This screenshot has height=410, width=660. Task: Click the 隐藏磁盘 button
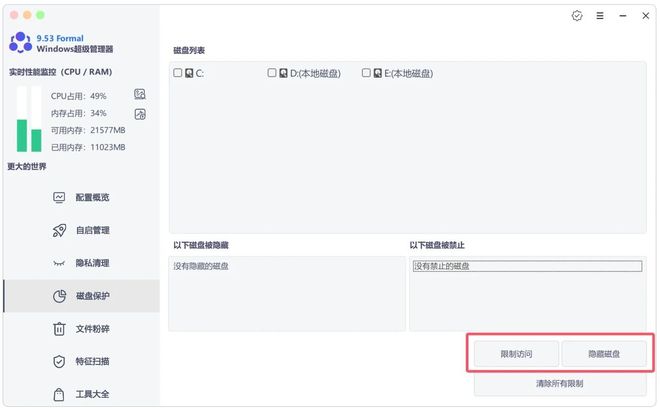coord(604,354)
